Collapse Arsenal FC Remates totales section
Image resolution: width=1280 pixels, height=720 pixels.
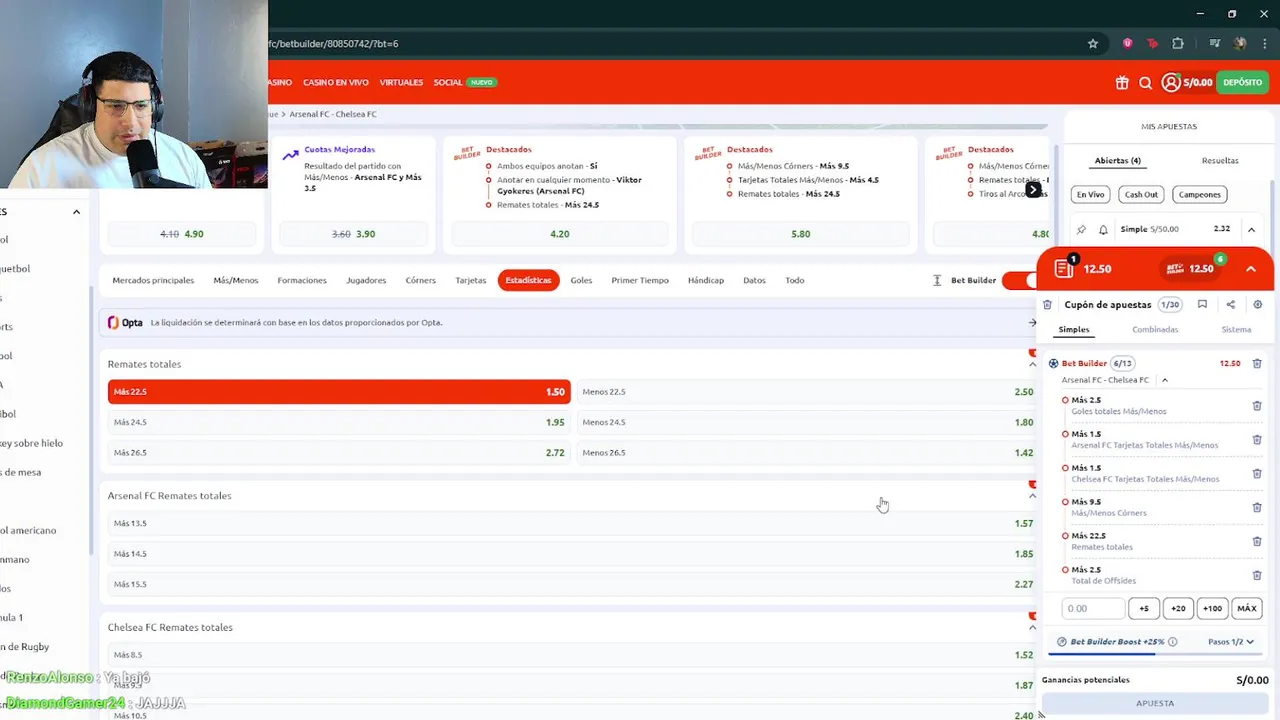click(x=1032, y=496)
